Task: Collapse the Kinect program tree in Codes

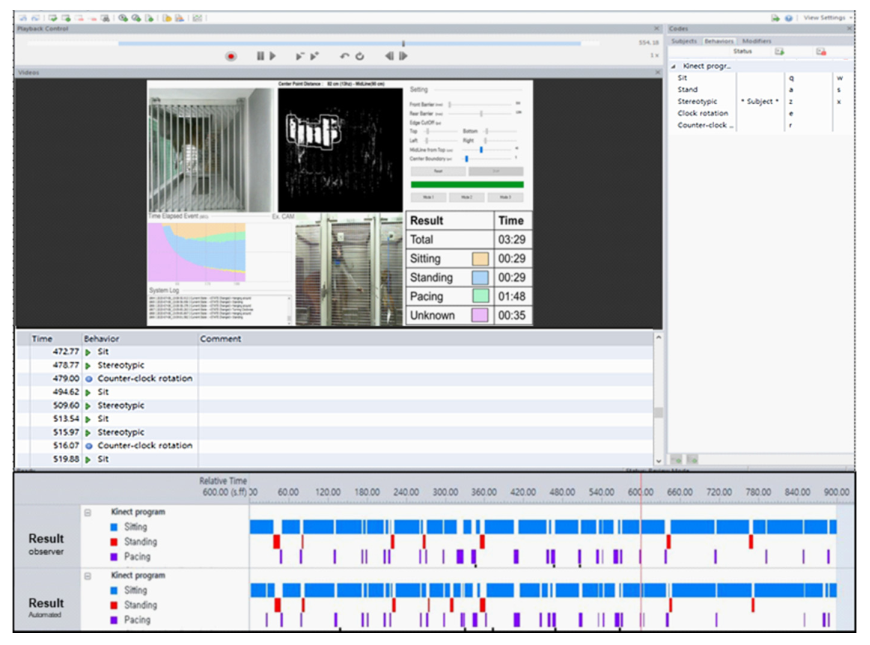Action: (673, 66)
